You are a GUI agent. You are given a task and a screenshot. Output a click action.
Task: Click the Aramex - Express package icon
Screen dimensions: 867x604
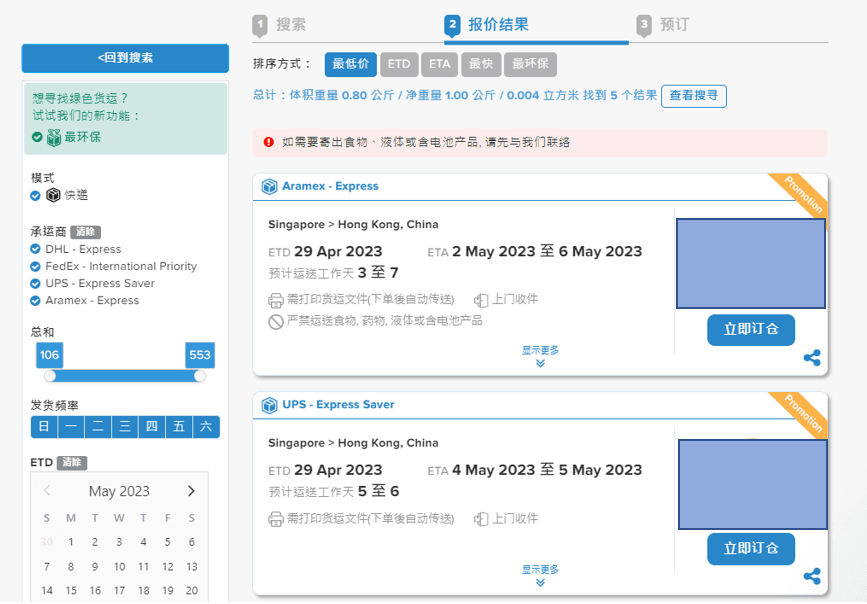[269, 186]
